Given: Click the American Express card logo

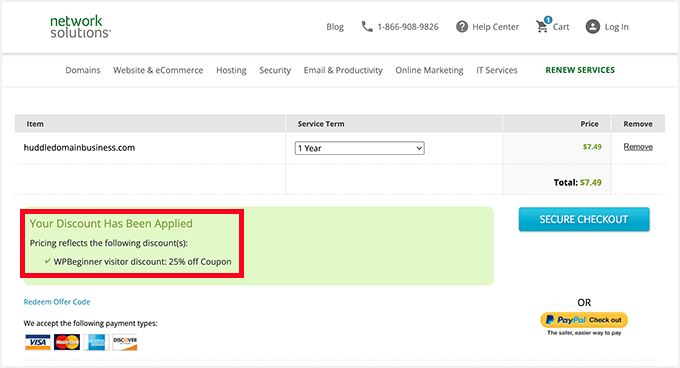Looking at the screenshot, I should 96,342.
